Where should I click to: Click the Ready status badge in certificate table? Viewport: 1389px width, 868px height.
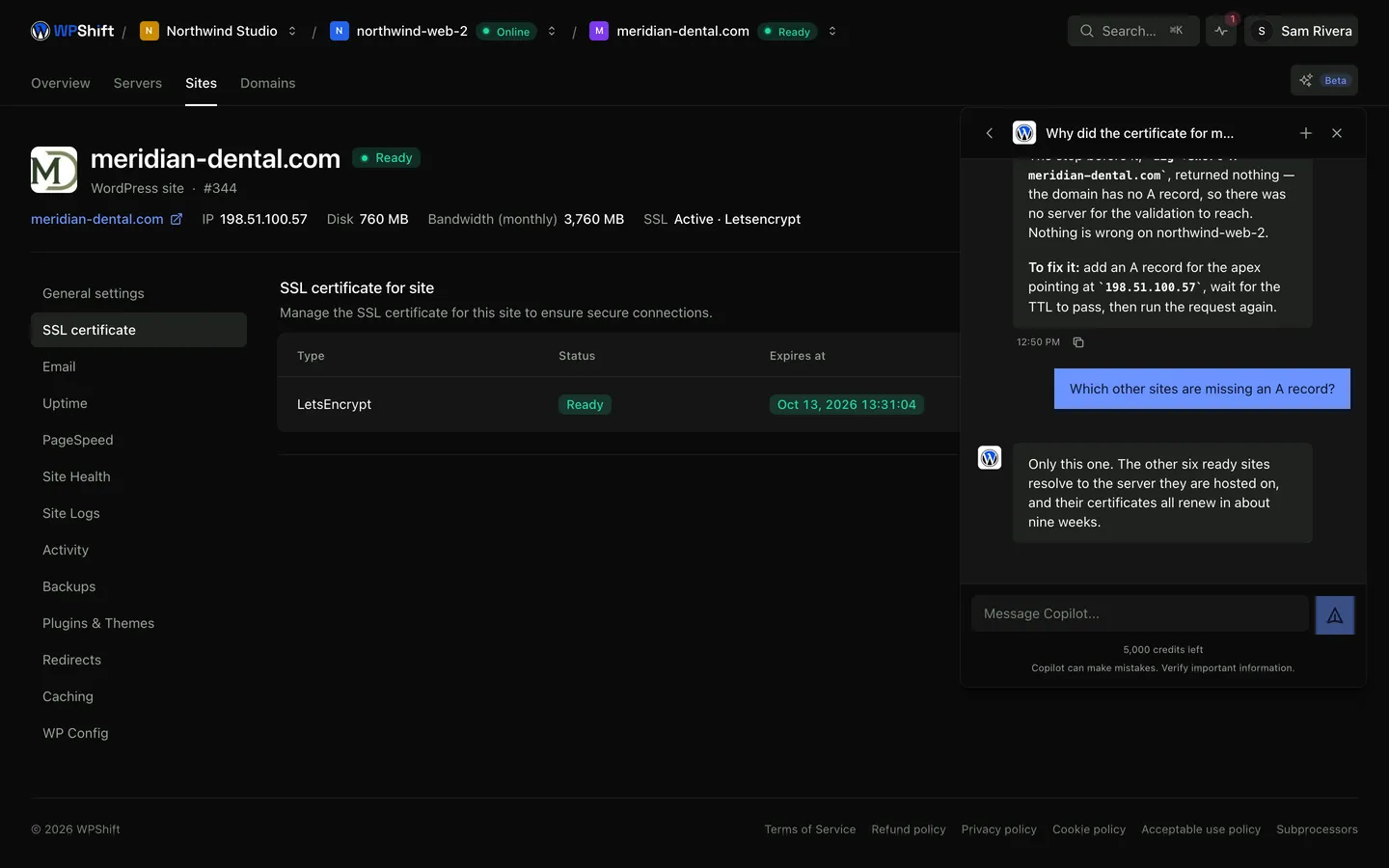585,405
